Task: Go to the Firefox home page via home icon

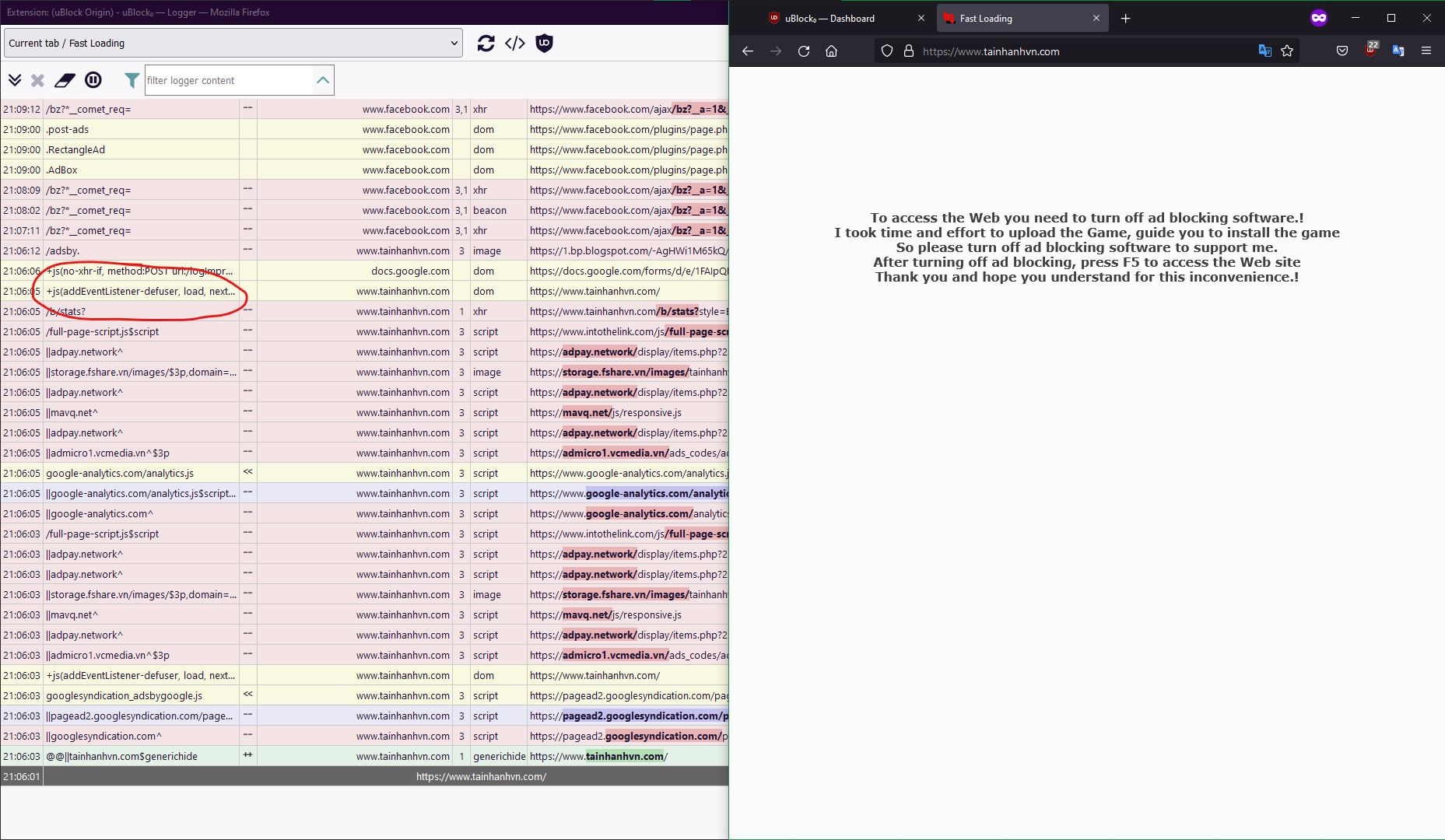Action: point(831,51)
